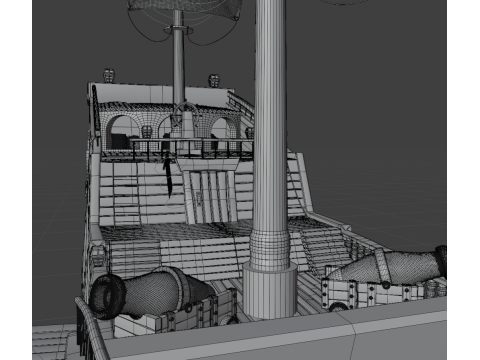The image size is (480, 360).
Task: Select the right cannon barrel on deck
Action: (388, 267)
